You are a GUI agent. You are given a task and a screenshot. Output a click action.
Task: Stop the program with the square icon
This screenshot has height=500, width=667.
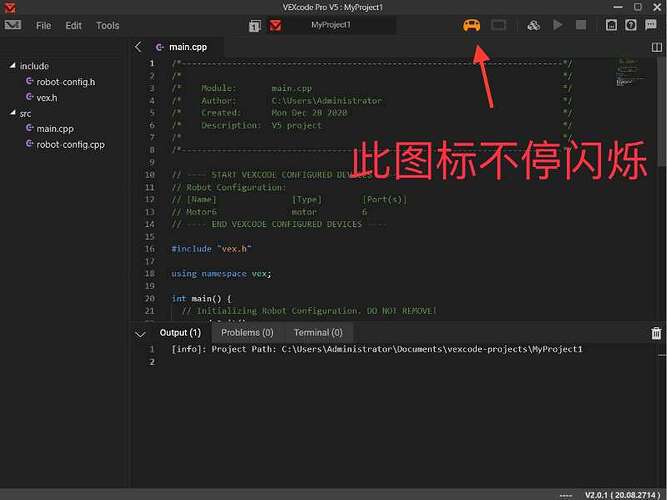coord(581,25)
